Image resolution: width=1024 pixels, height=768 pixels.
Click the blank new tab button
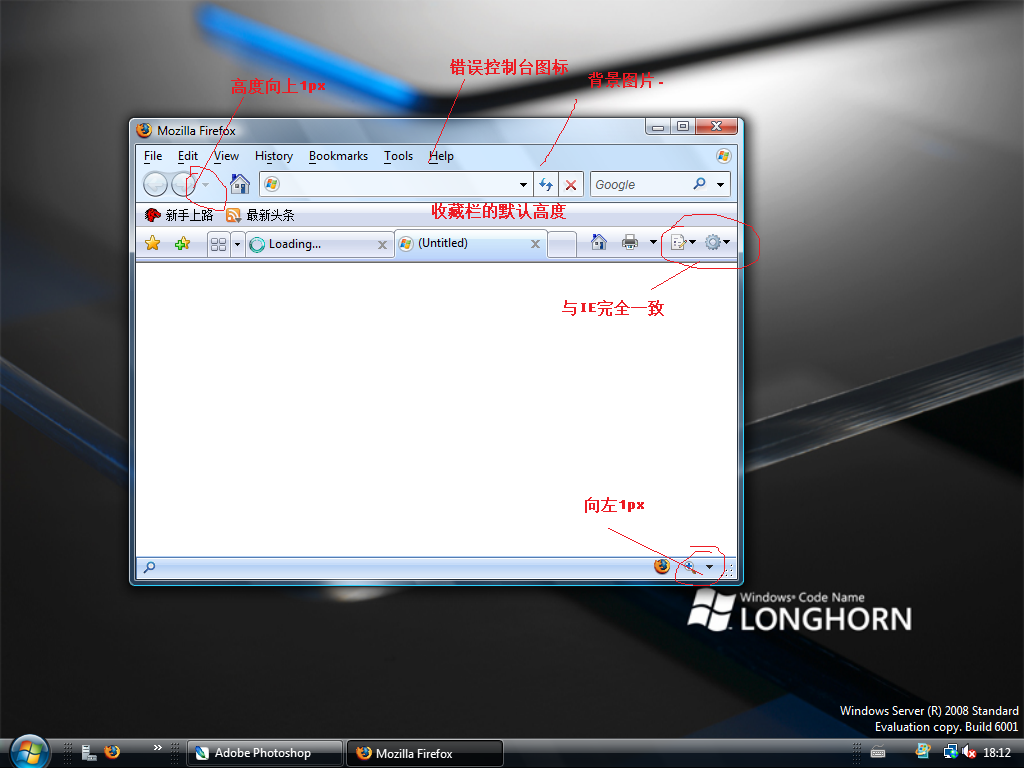click(562, 244)
